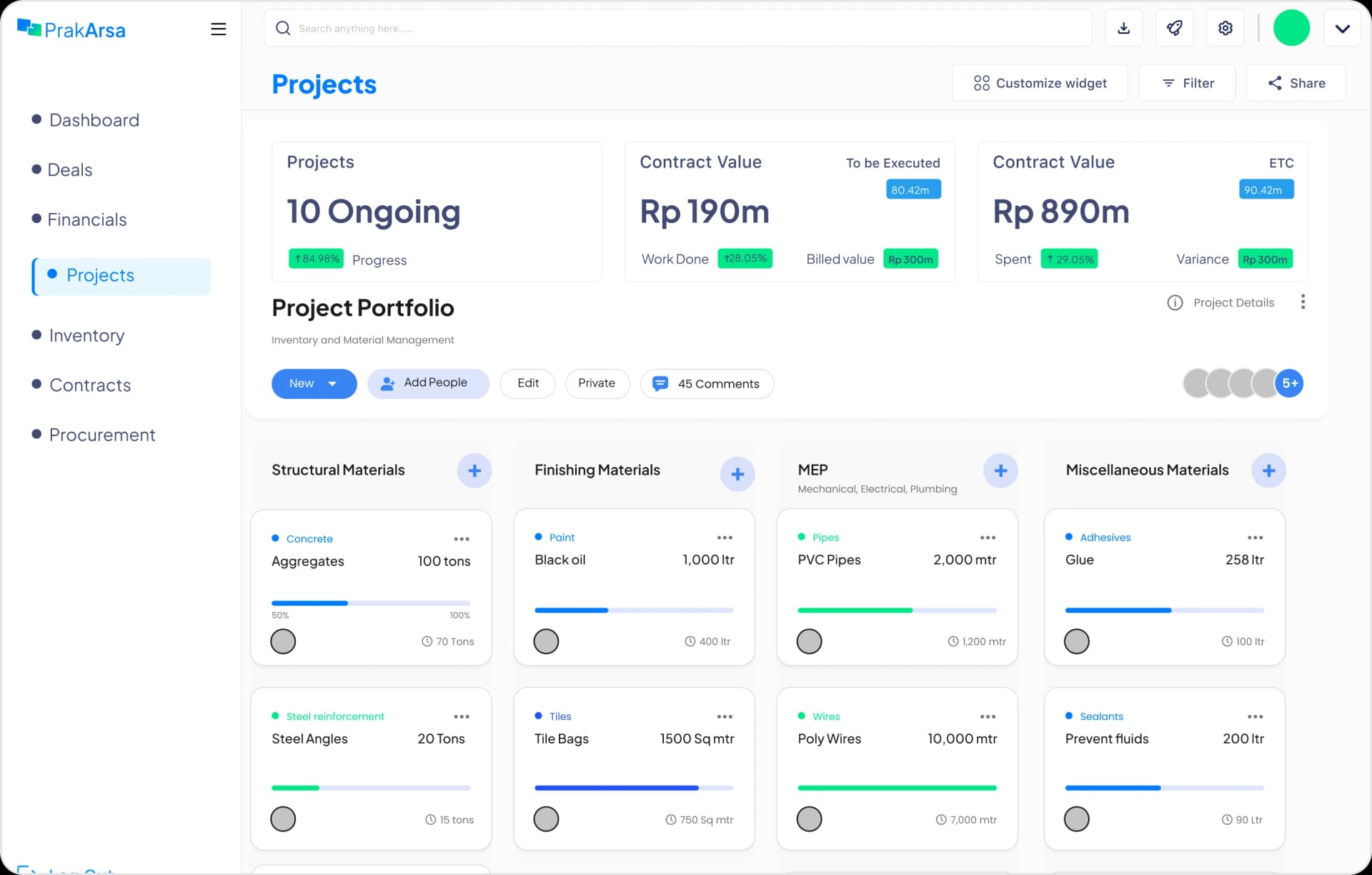1372x875 pixels.
Task: Click the PrakArsa logo
Action: [x=71, y=29]
